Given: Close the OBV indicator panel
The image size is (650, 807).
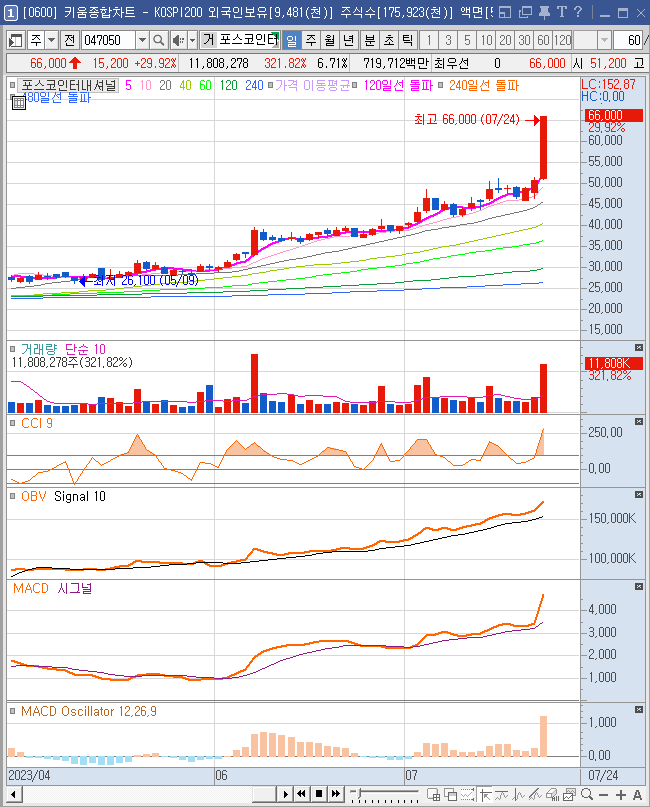Looking at the screenshot, I should pos(639,495).
